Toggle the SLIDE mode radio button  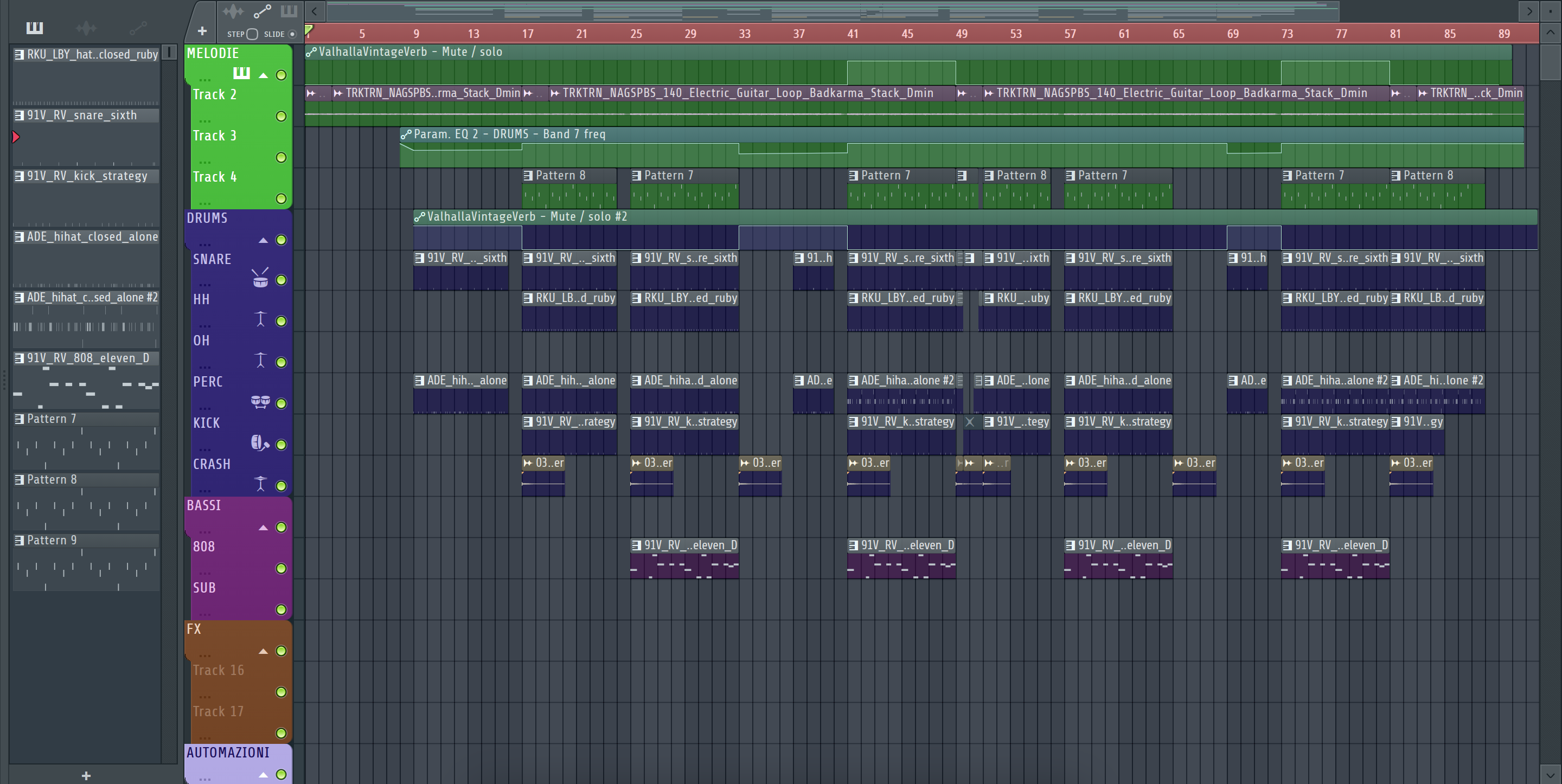click(292, 34)
